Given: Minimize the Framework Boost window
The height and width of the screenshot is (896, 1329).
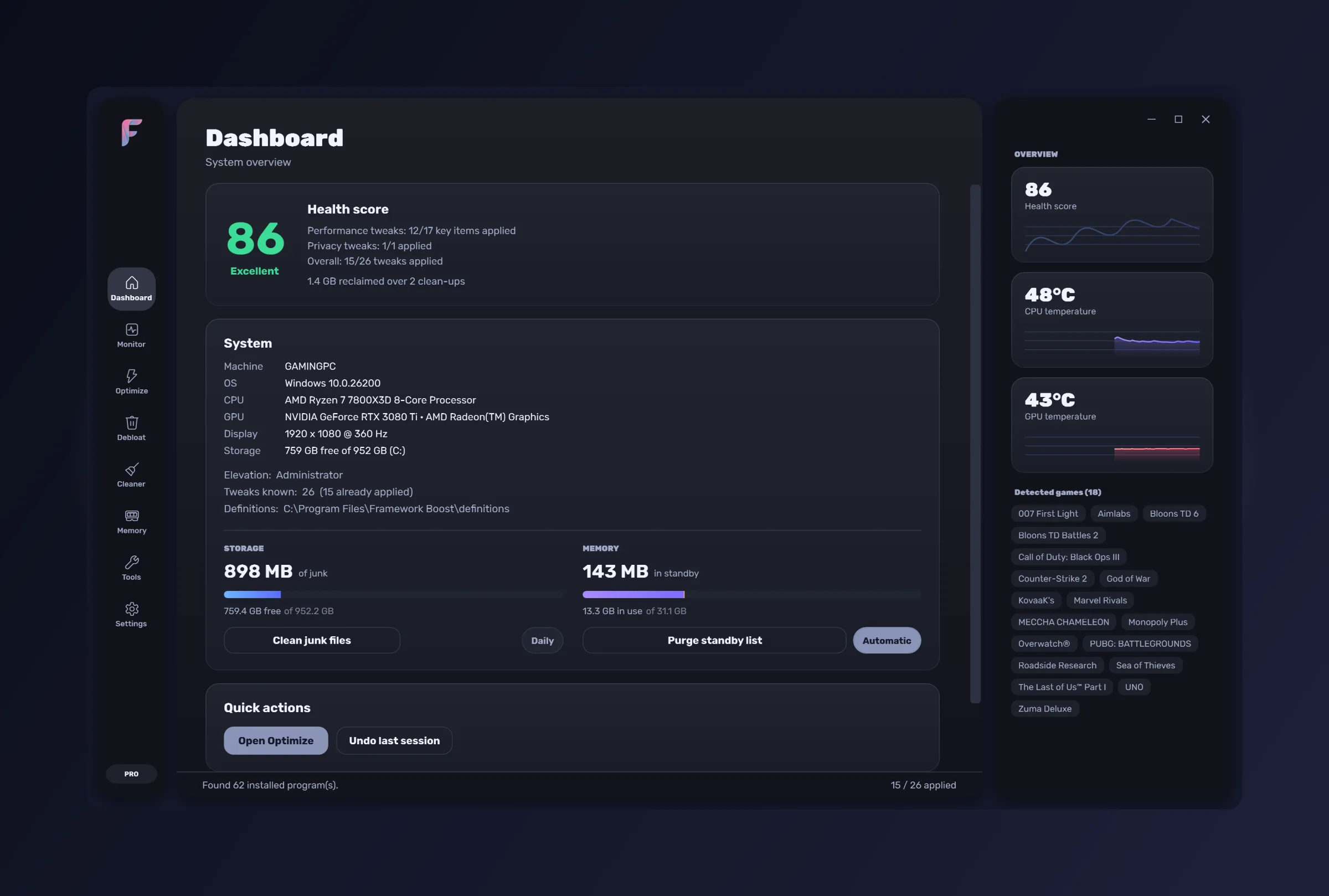Looking at the screenshot, I should click(1151, 119).
